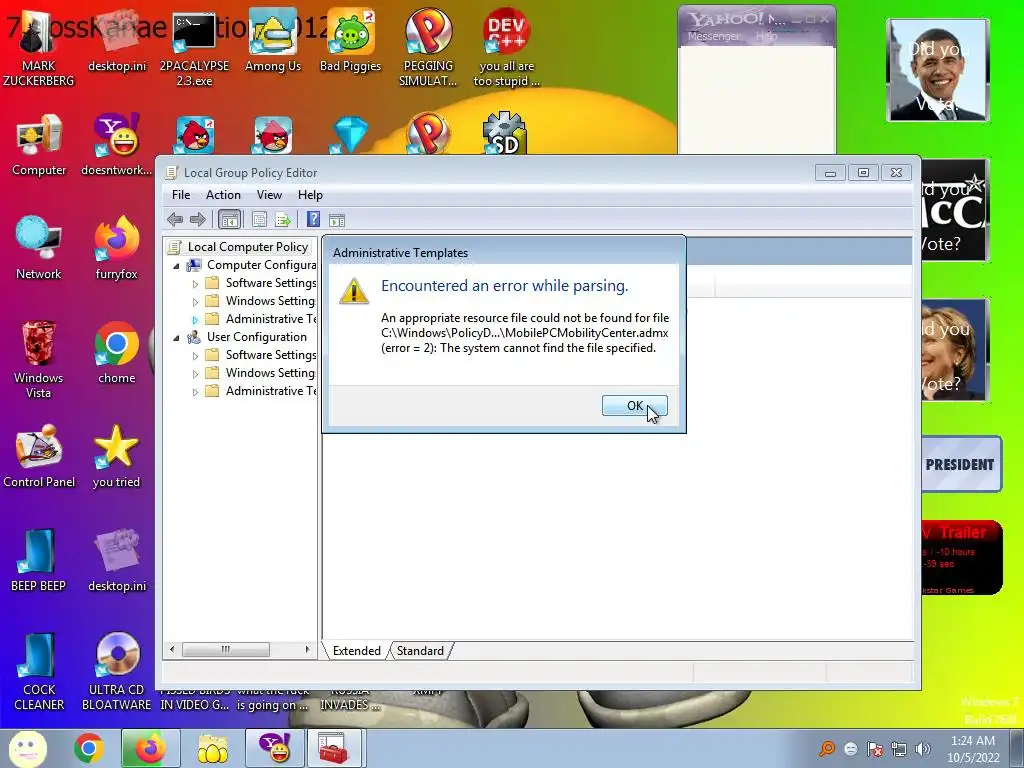1024x768 pixels.
Task: Open the Help menu
Action: point(310,195)
